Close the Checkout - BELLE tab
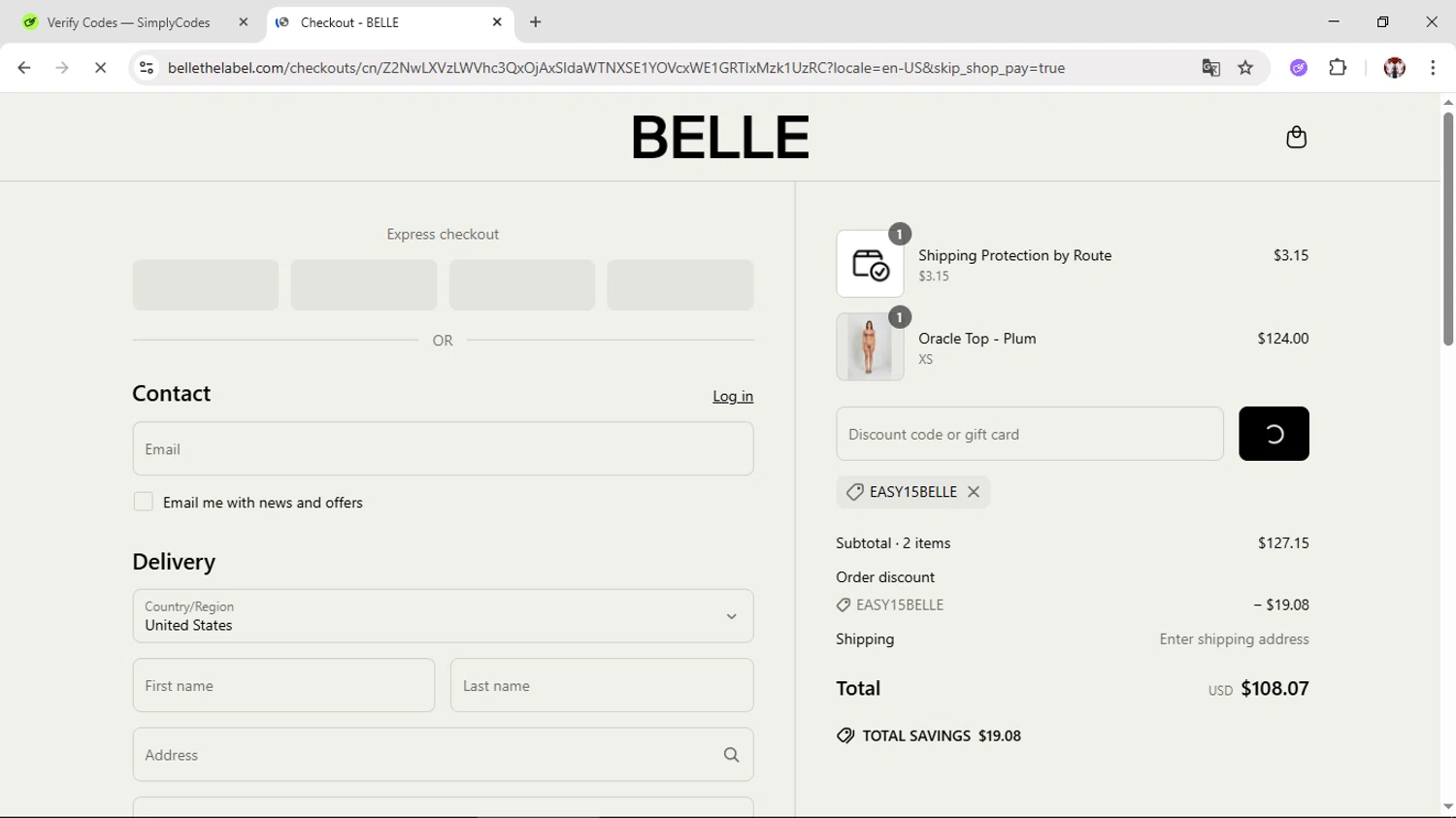1456x818 pixels. click(497, 22)
